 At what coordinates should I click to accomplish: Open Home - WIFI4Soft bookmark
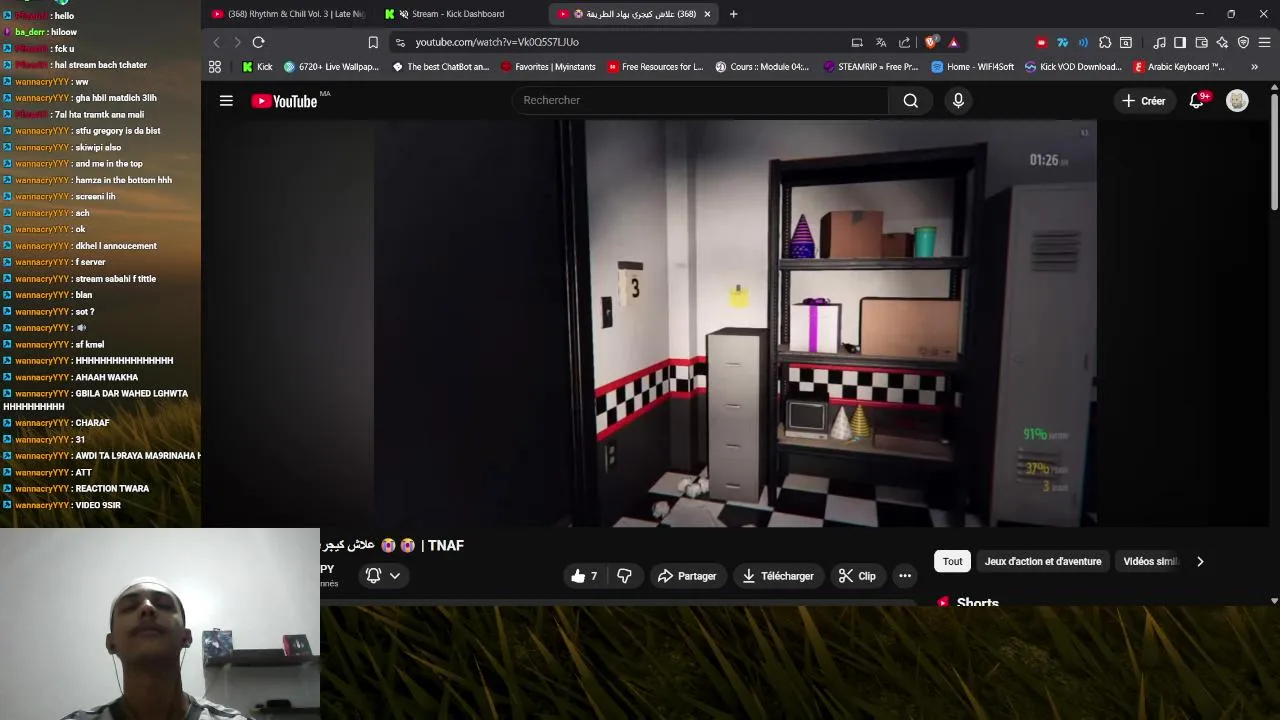972,67
